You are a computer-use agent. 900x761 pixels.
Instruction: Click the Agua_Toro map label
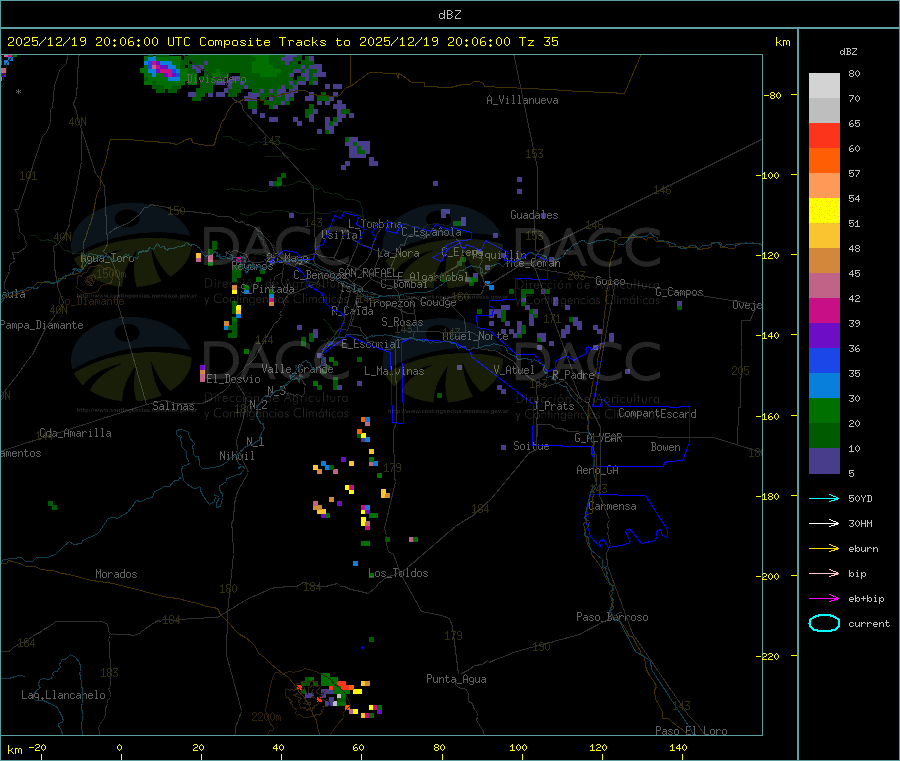(x=107, y=258)
